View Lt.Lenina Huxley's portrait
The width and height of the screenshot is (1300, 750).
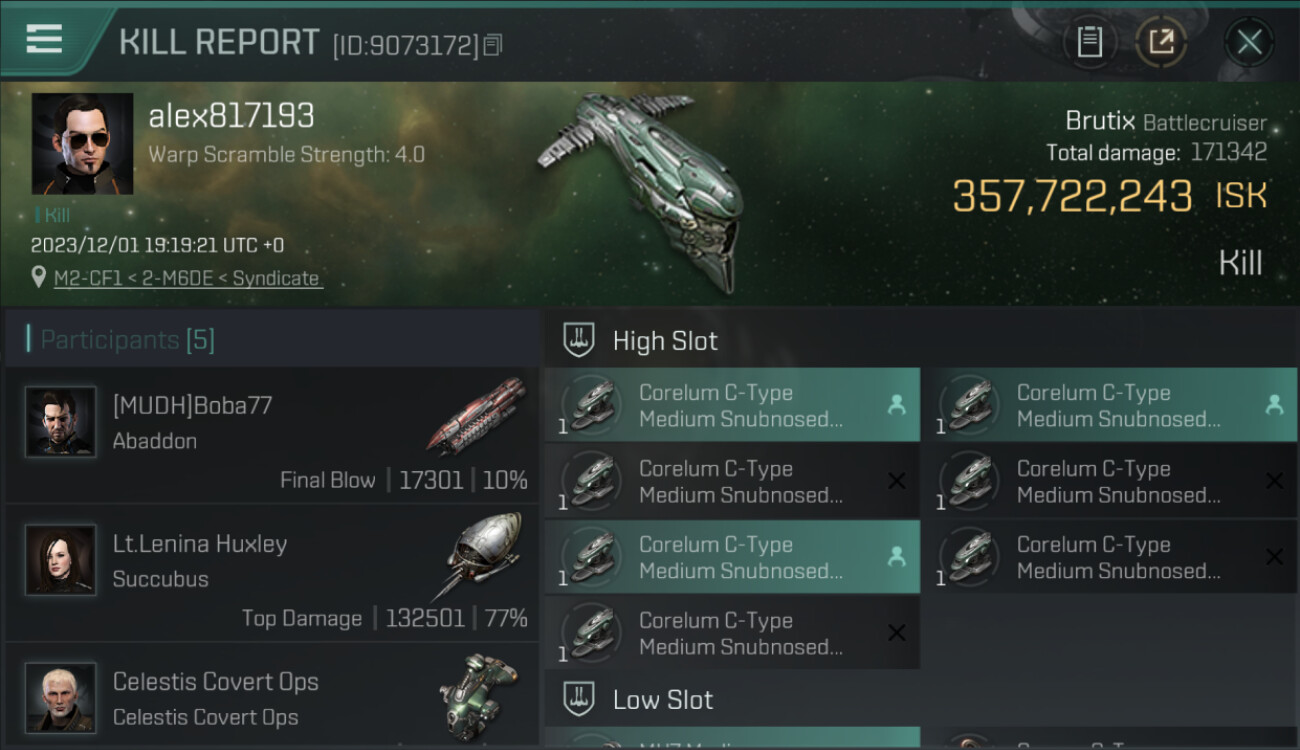tap(61, 560)
